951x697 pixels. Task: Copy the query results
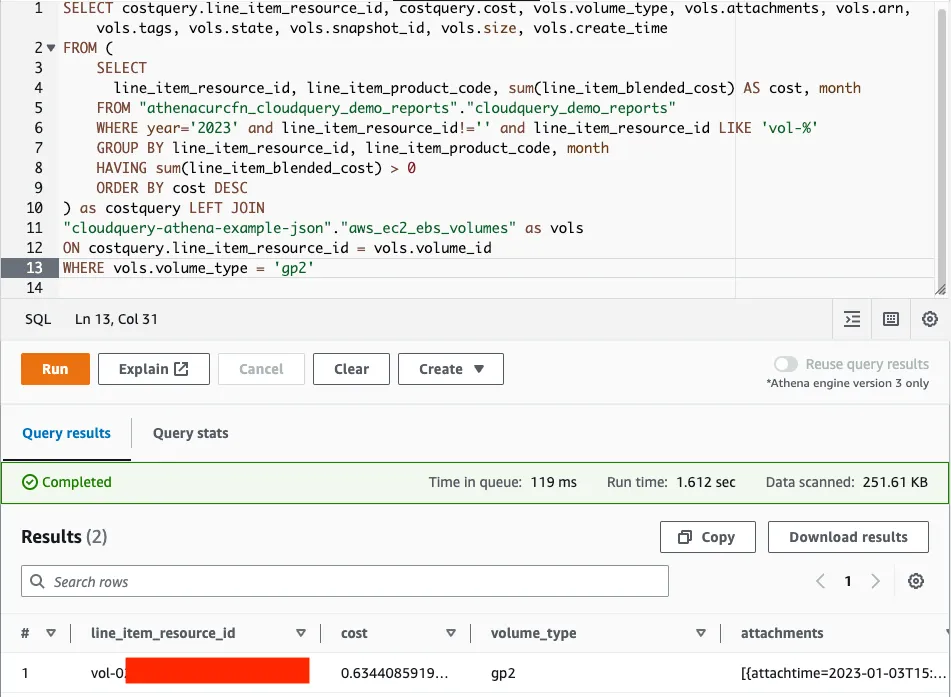[708, 537]
